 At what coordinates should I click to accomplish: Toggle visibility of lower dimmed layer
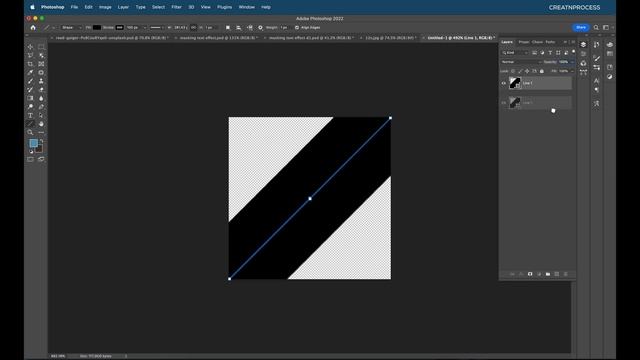click(504, 103)
